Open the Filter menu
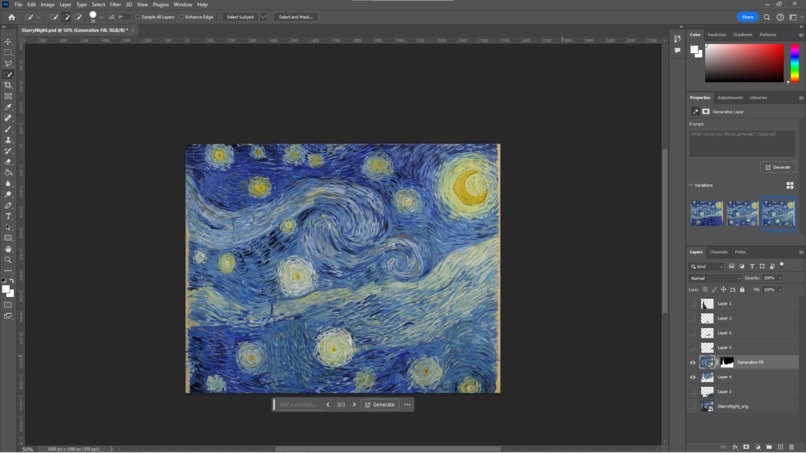This screenshot has height=453, width=806. point(115,5)
